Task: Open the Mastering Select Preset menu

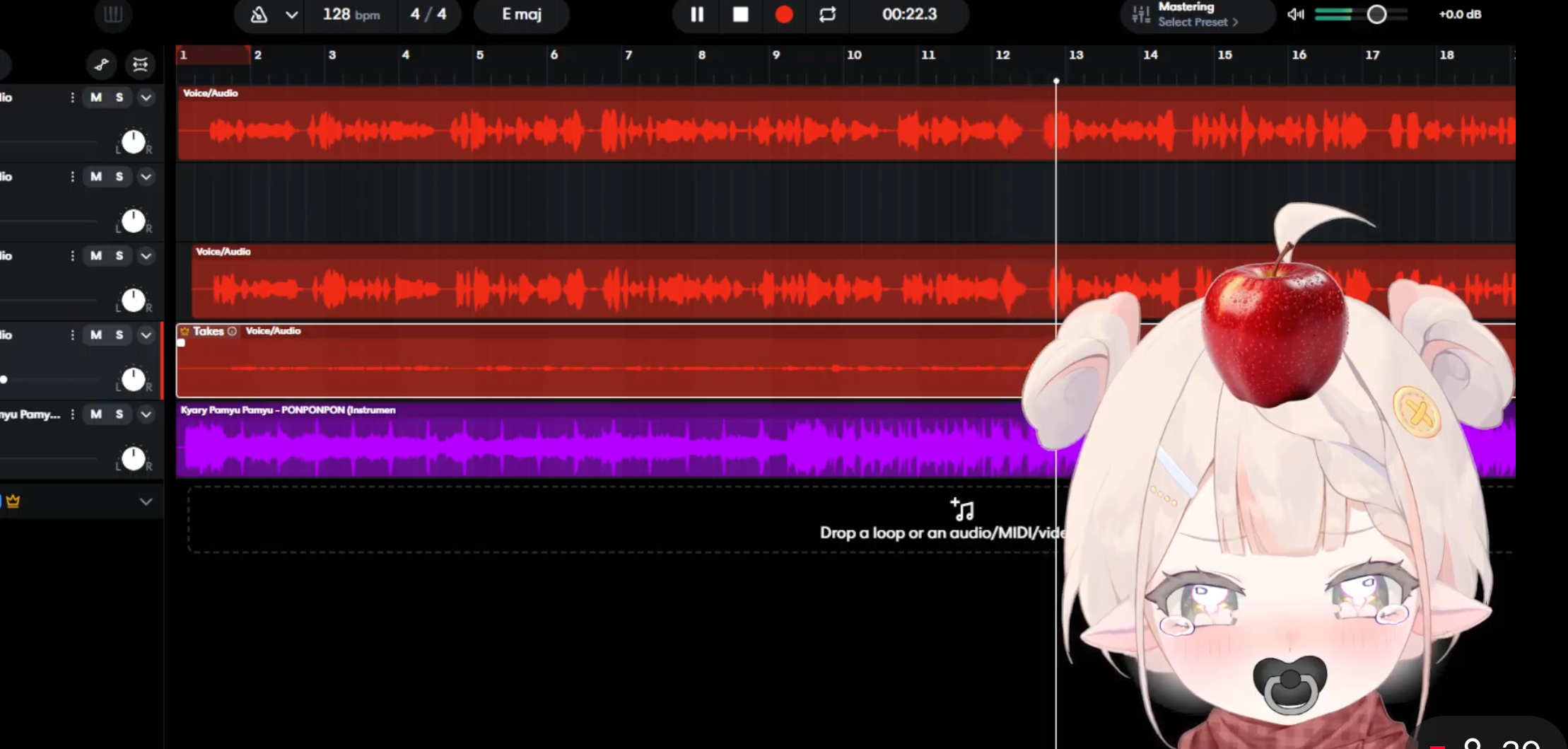Action: pos(1198,22)
